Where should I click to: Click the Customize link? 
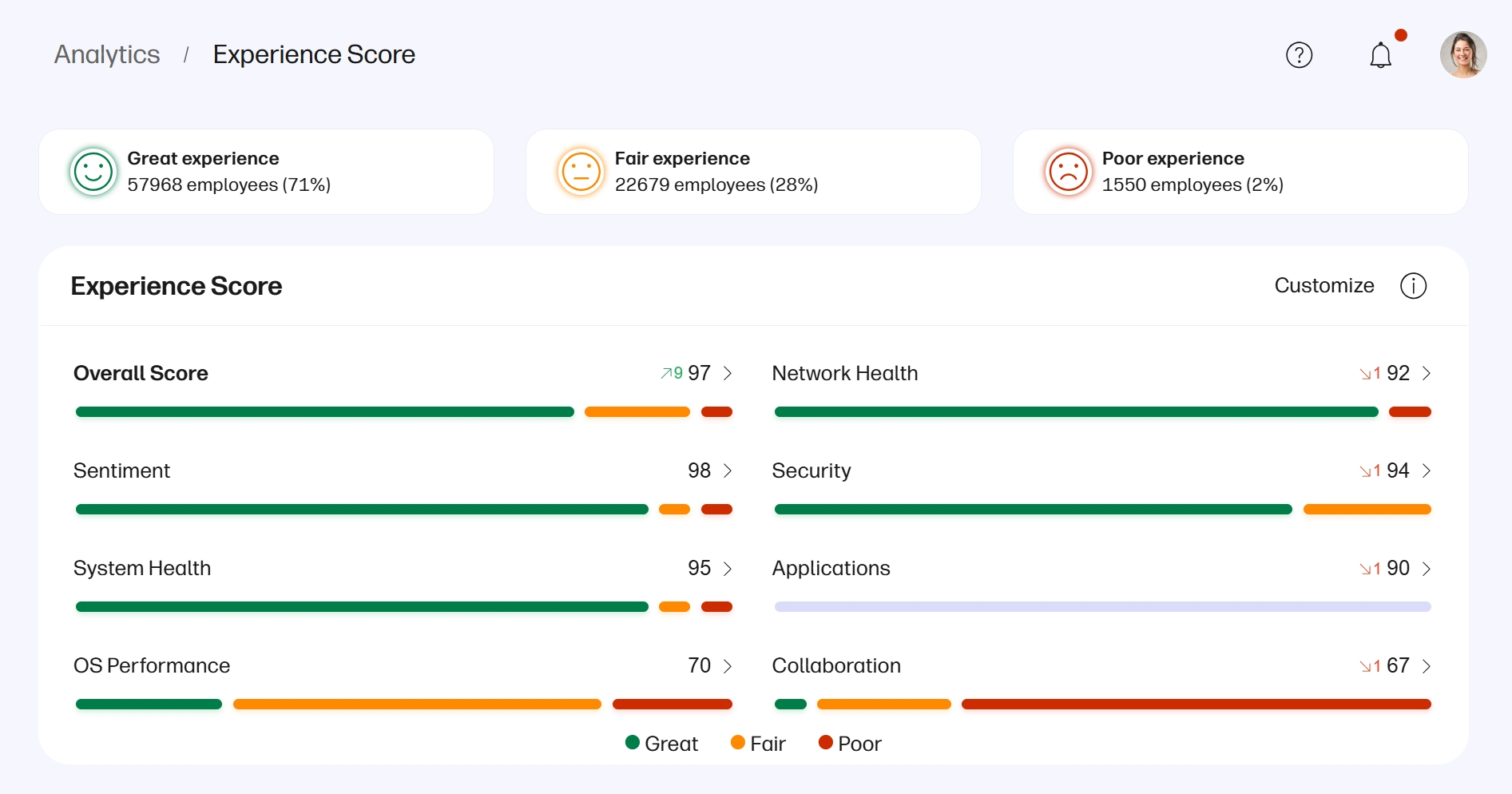click(1323, 285)
